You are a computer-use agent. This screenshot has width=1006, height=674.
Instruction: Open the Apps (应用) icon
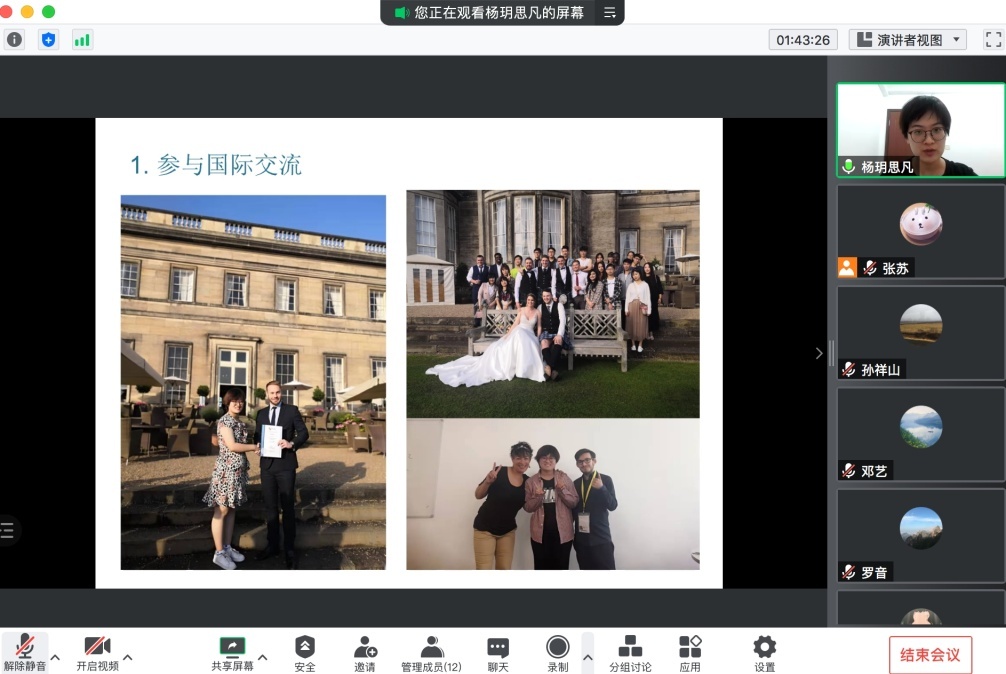point(690,652)
